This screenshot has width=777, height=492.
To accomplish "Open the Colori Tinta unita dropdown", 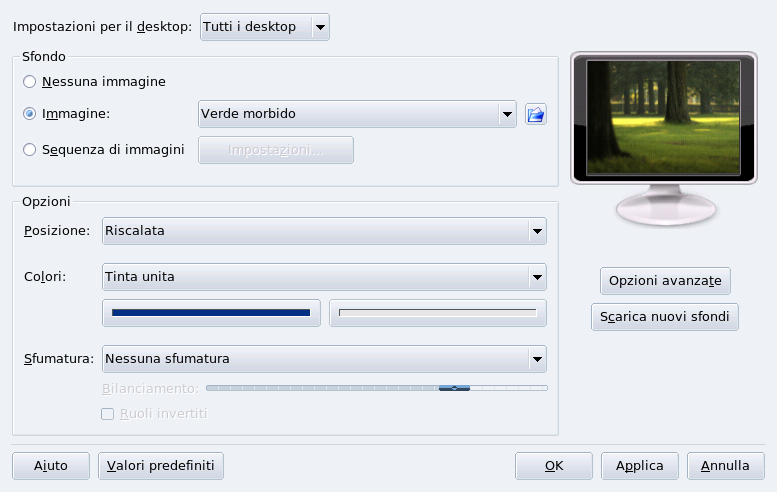I will (x=324, y=276).
